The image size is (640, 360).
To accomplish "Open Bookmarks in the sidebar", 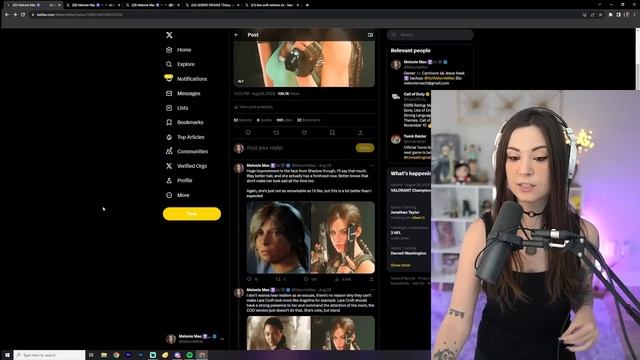I will [x=184, y=122].
